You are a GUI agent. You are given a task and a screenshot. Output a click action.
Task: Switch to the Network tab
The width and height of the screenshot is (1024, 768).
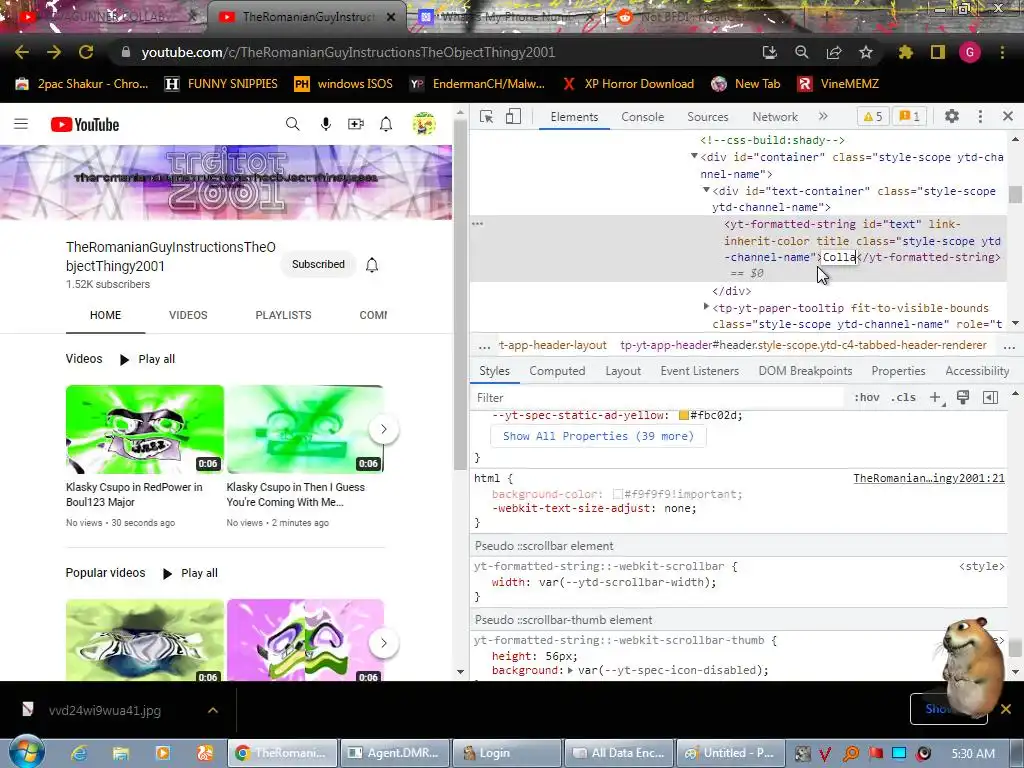click(x=775, y=117)
